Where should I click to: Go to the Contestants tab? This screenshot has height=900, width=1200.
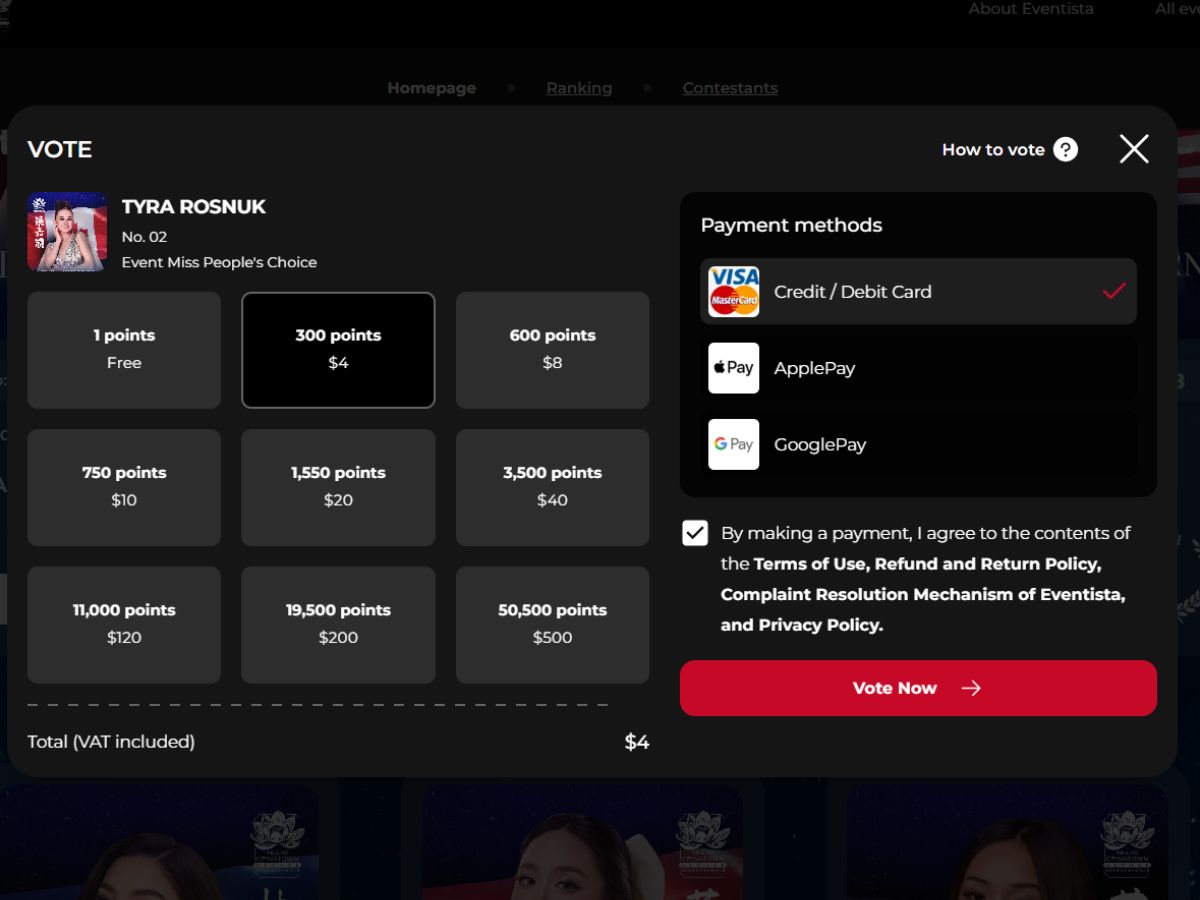click(x=730, y=88)
